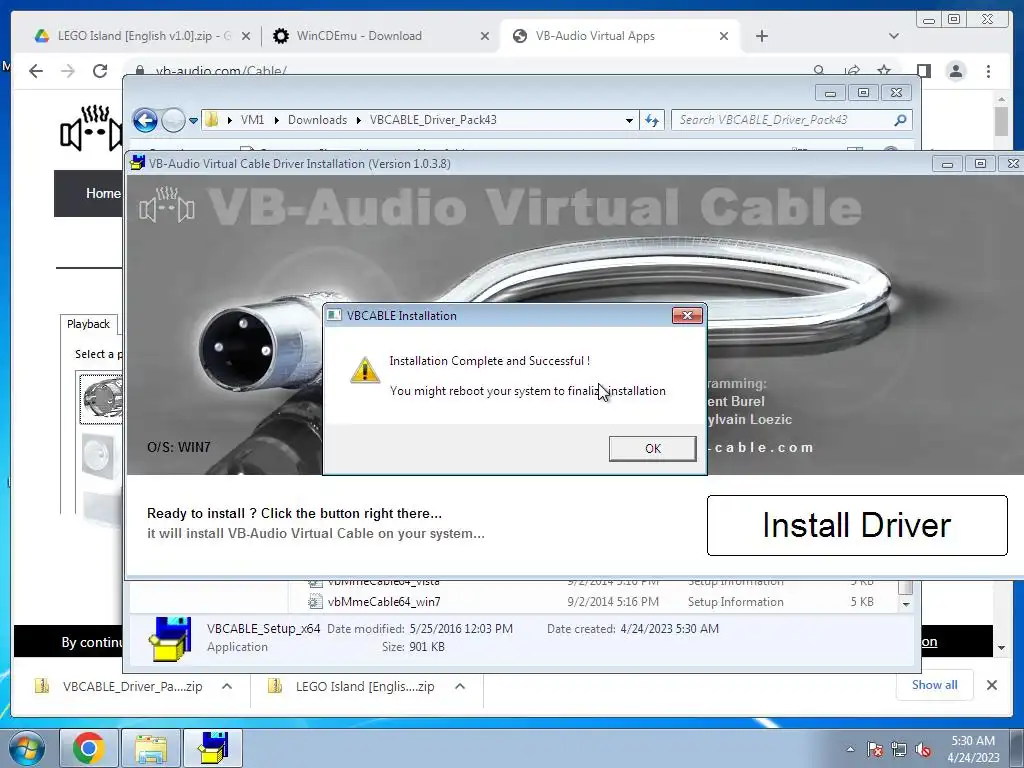
Task: Click share icon in Chrome address bar
Action: (852, 70)
